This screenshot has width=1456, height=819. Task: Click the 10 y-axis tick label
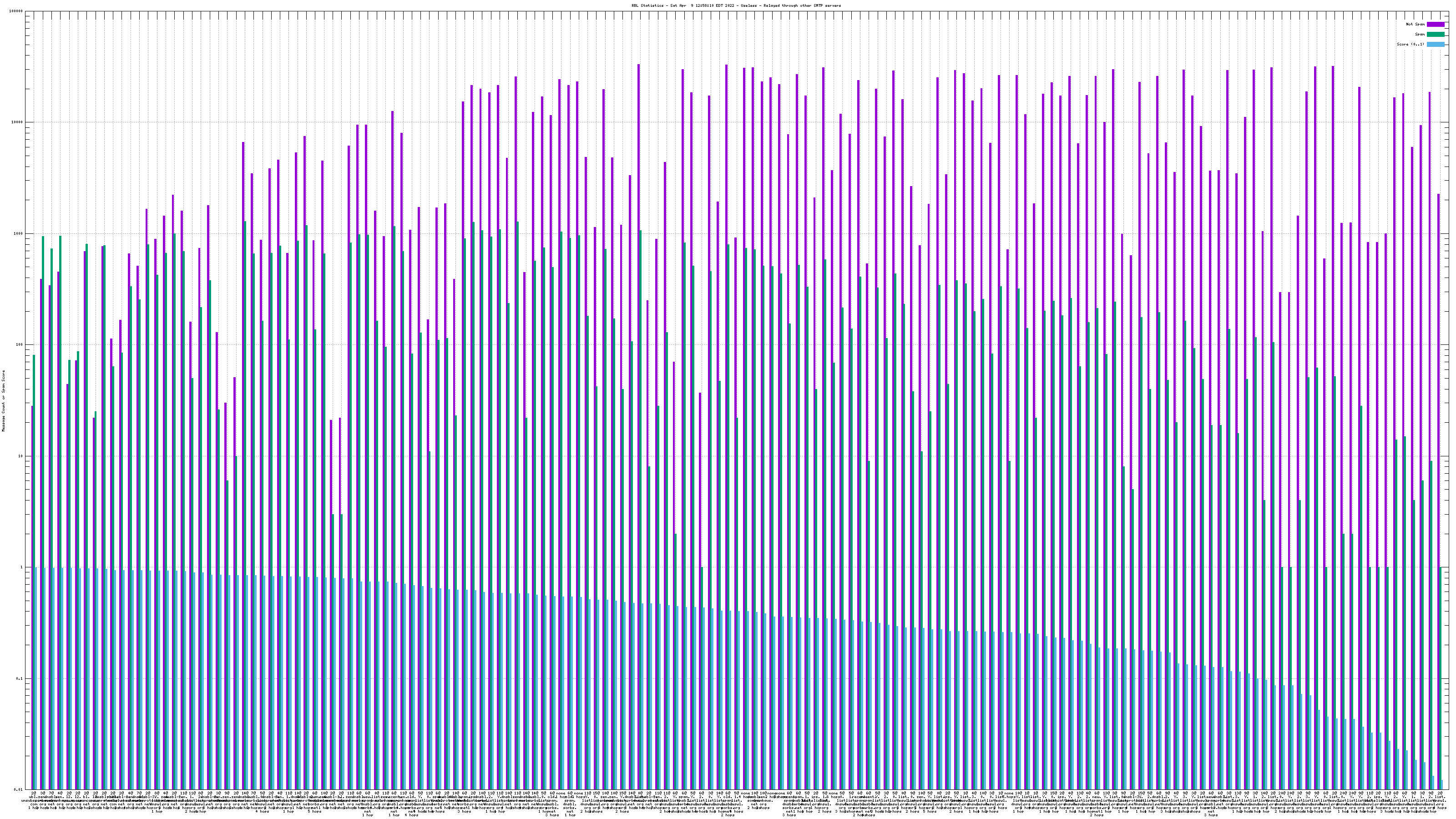tap(21, 456)
